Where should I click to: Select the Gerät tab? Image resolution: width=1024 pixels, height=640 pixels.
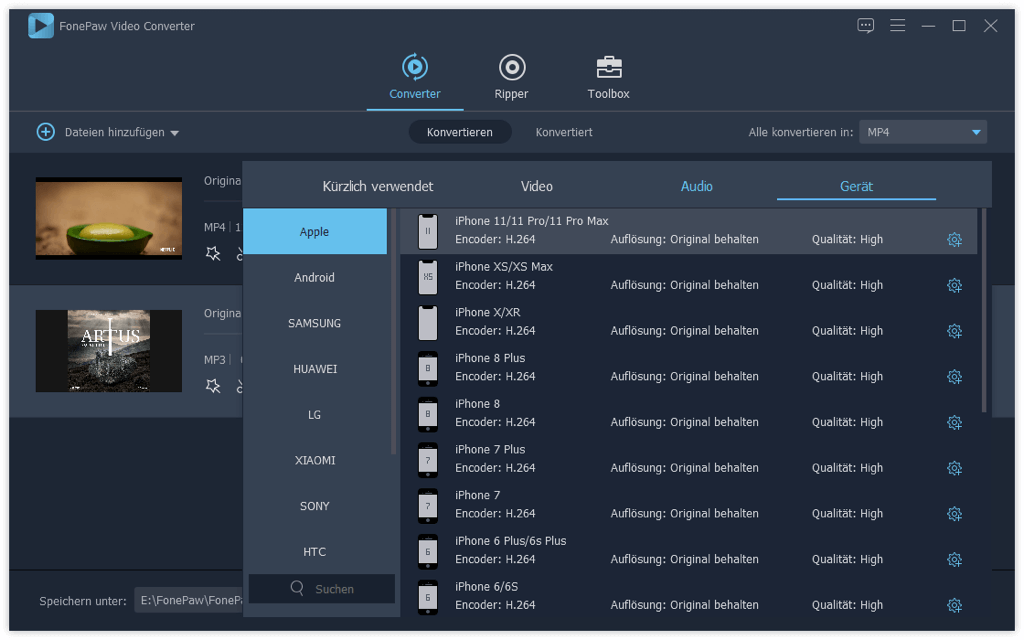pos(856,187)
